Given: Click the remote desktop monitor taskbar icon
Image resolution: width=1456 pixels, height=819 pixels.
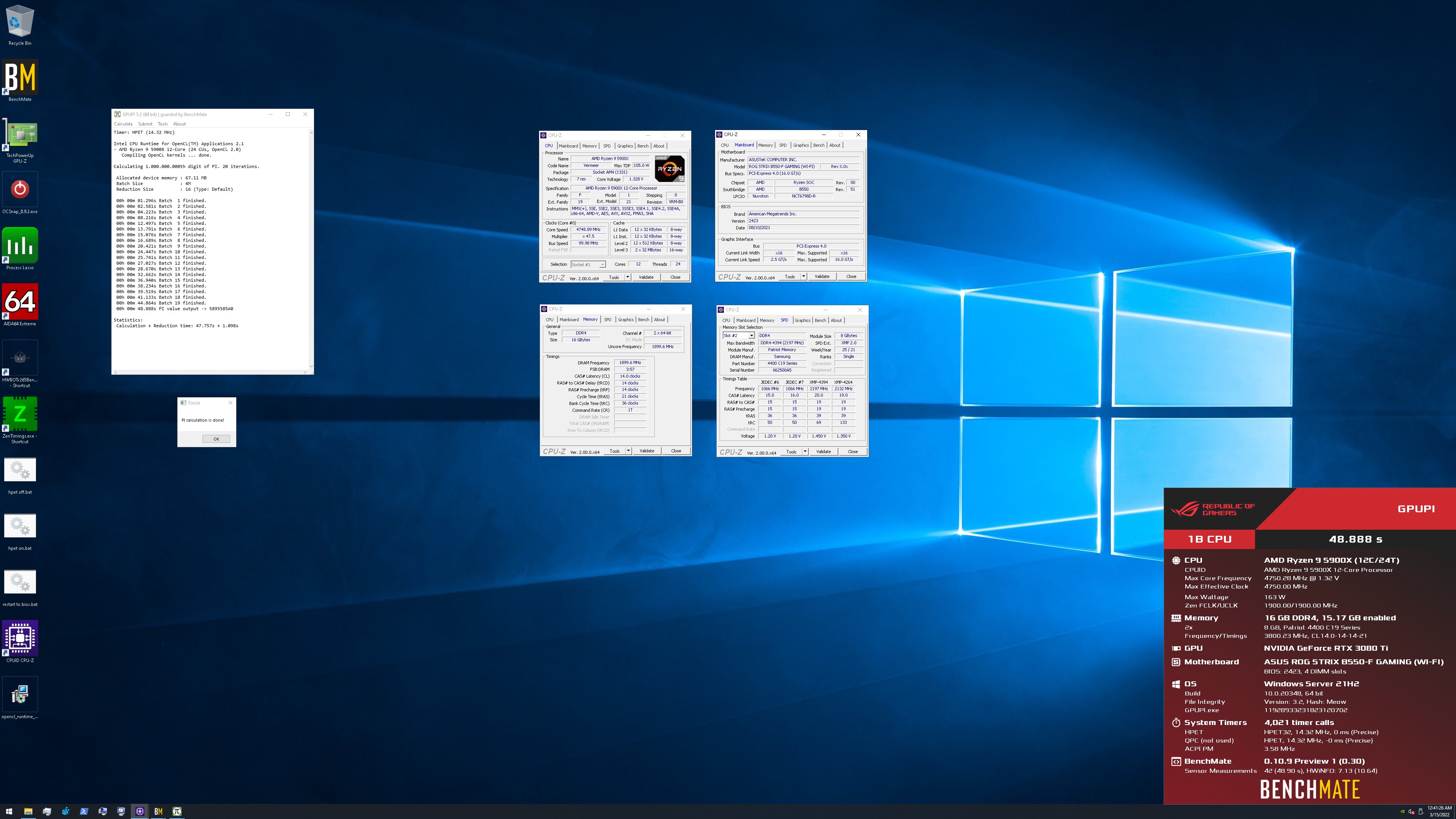Looking at the screenshot, I should click(x=121, y=812).
